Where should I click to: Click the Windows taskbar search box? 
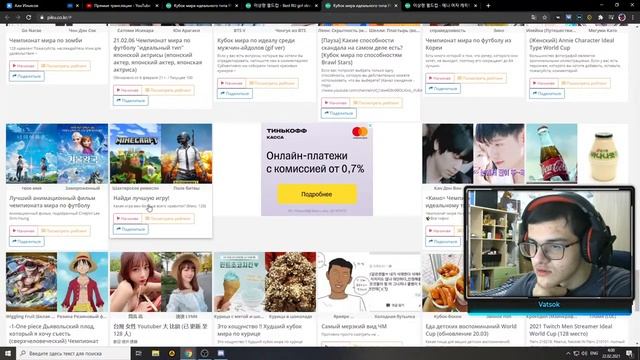(x=73, y=353)
